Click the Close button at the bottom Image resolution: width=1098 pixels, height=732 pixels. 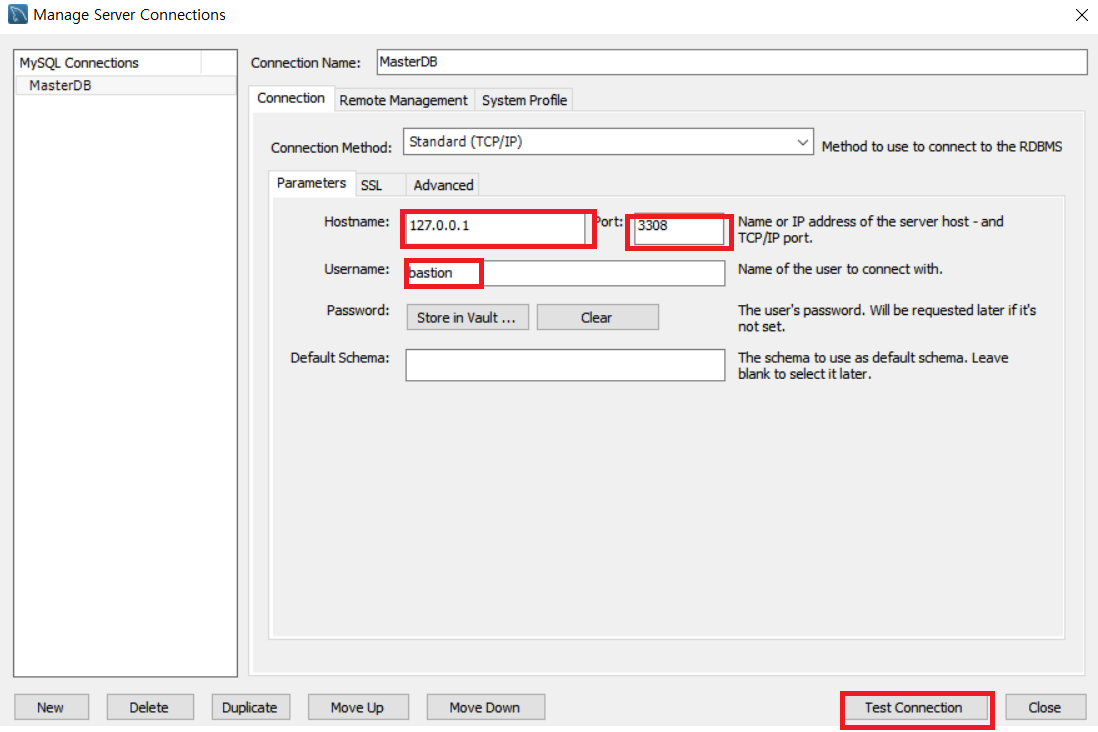pos(1045,707)
